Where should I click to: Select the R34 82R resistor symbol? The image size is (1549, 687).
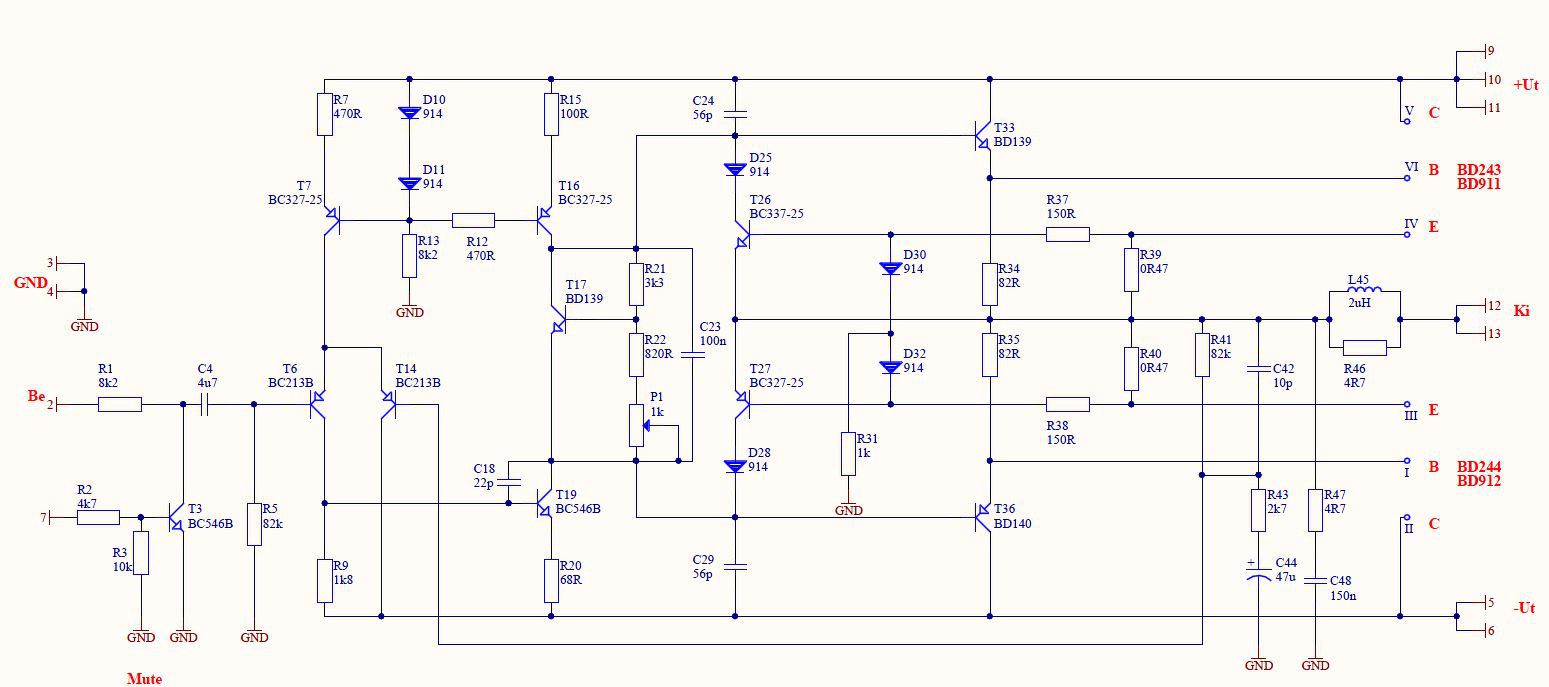989,284
